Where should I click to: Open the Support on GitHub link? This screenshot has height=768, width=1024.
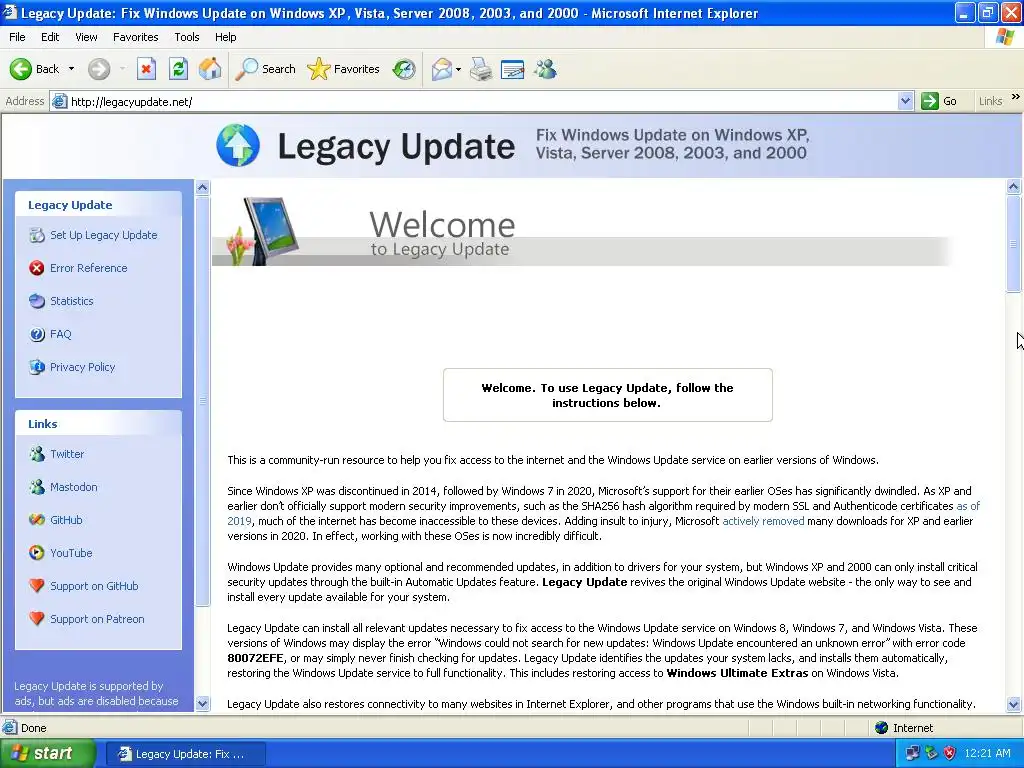[x=95, y=586]
